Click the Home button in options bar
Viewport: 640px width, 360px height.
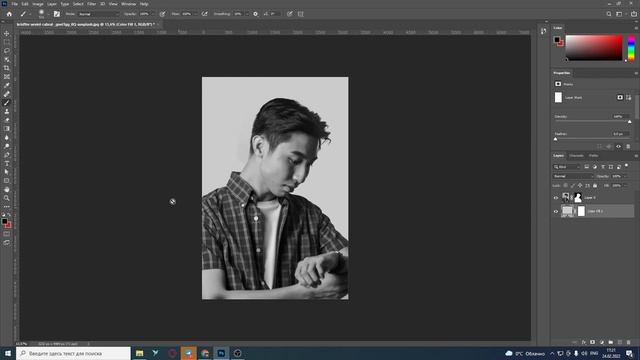coord(9,14)
